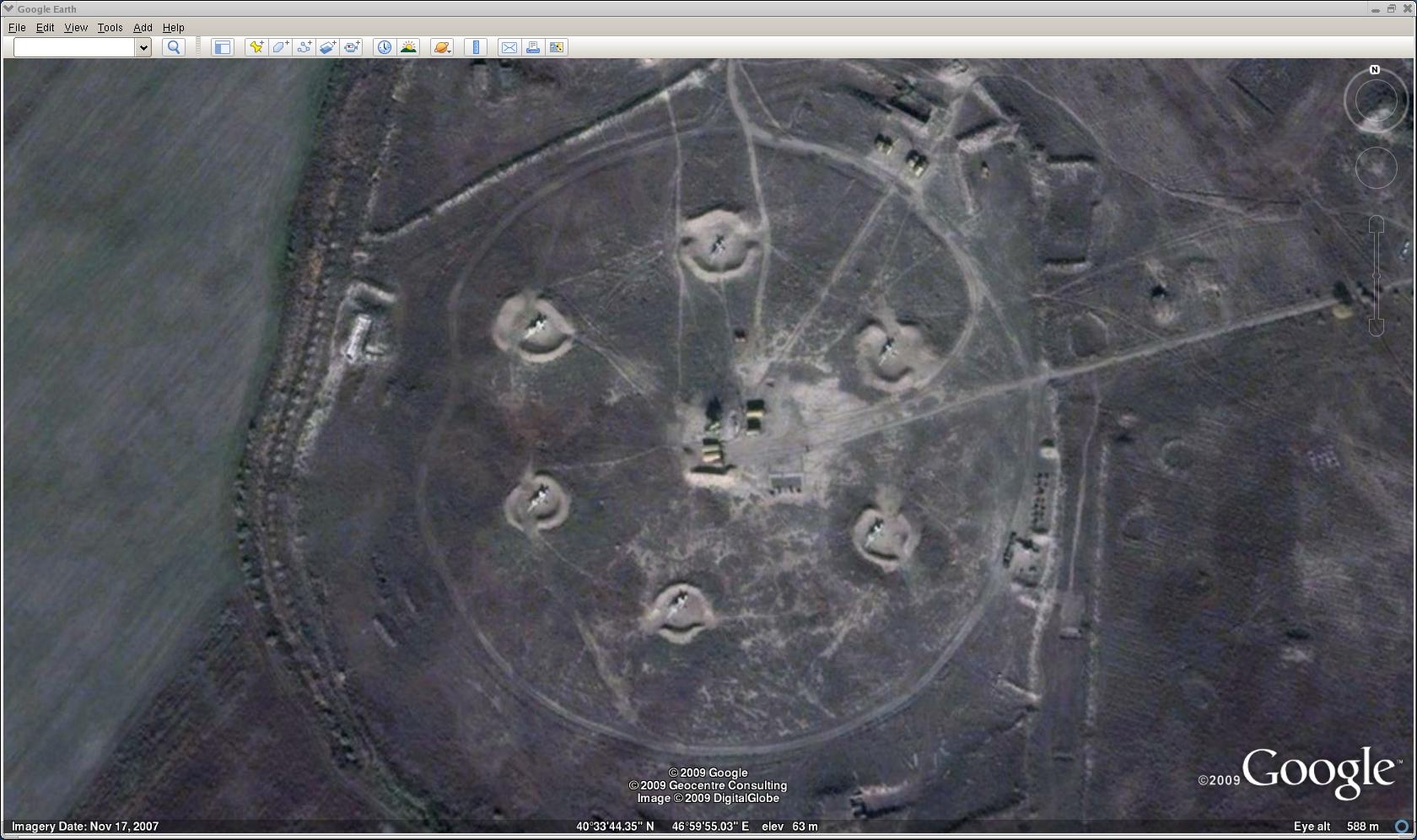The height and width of the screenshot is (840, 1417).
Task: Toggle historical imagery clock
Action: pyautogui.click(x=384, y=47)
